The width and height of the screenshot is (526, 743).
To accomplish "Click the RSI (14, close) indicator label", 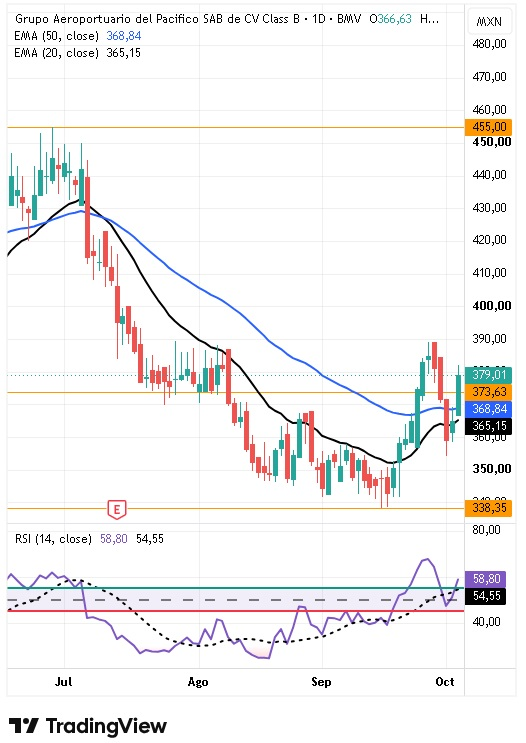I will [x=53, y=539].
